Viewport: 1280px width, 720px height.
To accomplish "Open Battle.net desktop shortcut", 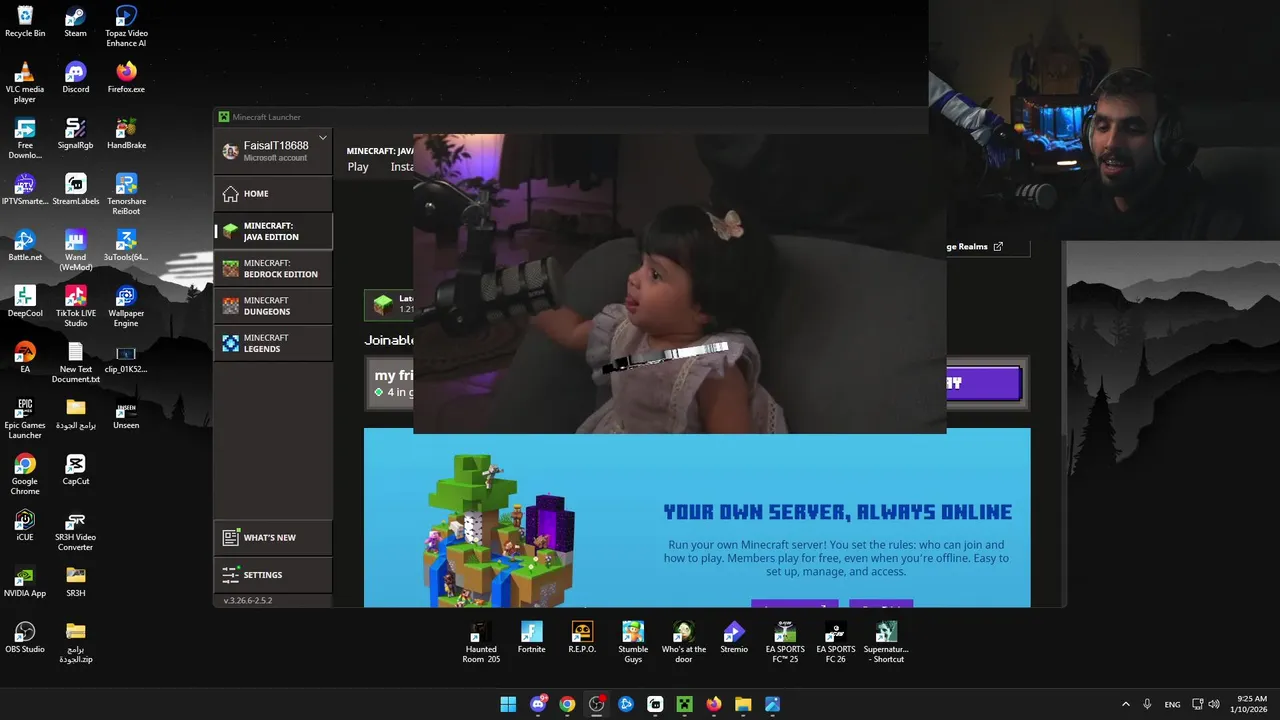I will tap(25, 245).
